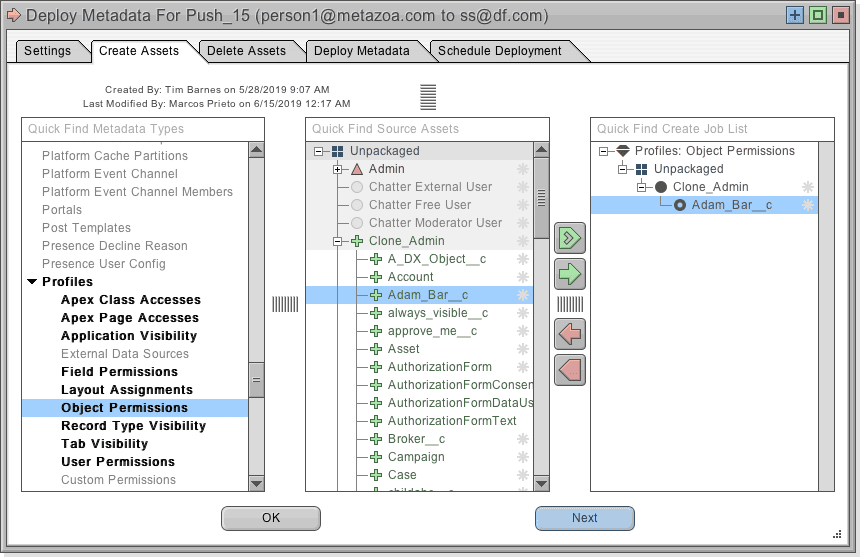Collapse Profiles: Object Permissions in job list

[603, 151]
